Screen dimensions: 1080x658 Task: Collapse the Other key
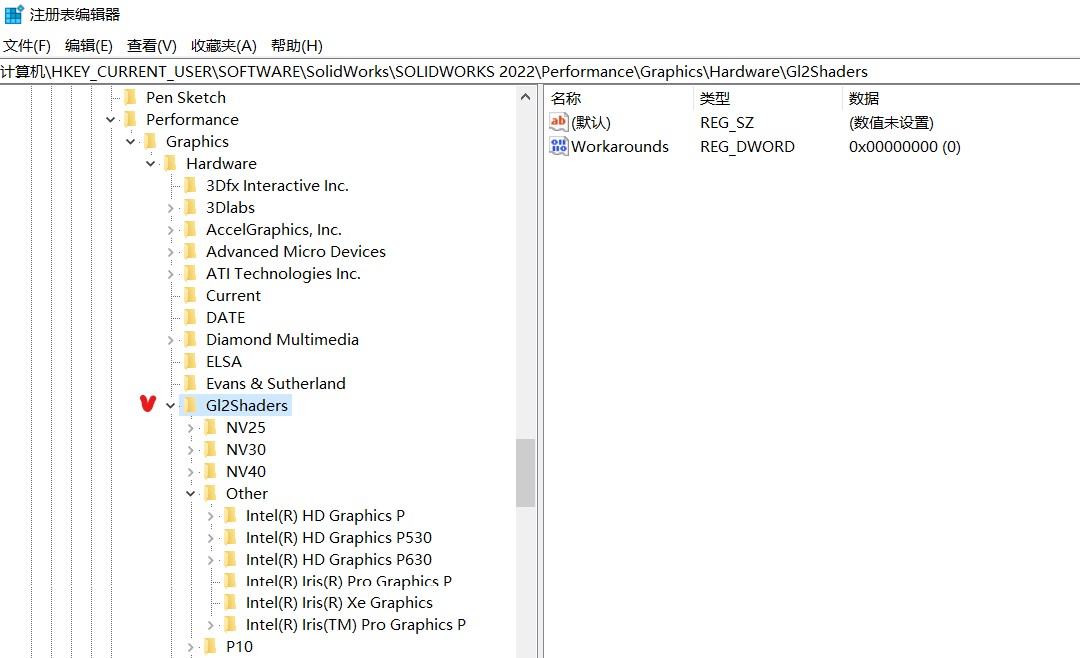point(190,494)
